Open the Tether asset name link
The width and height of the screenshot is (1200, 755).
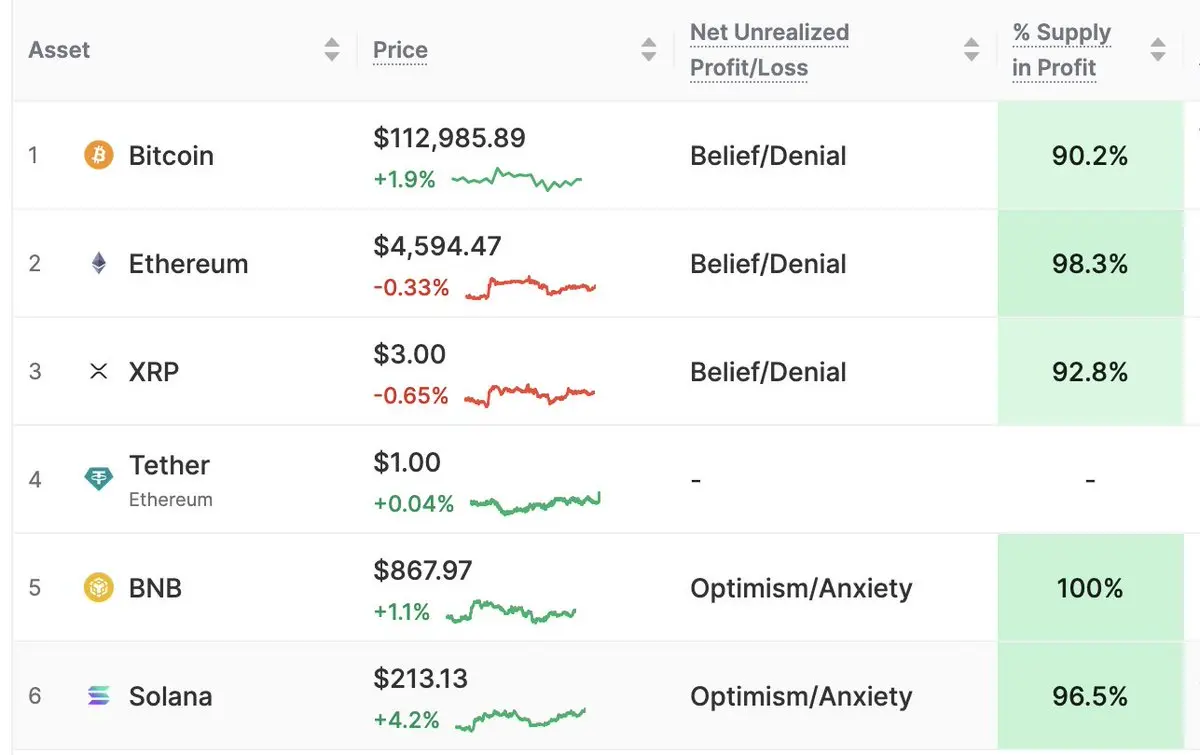(169, 466)
